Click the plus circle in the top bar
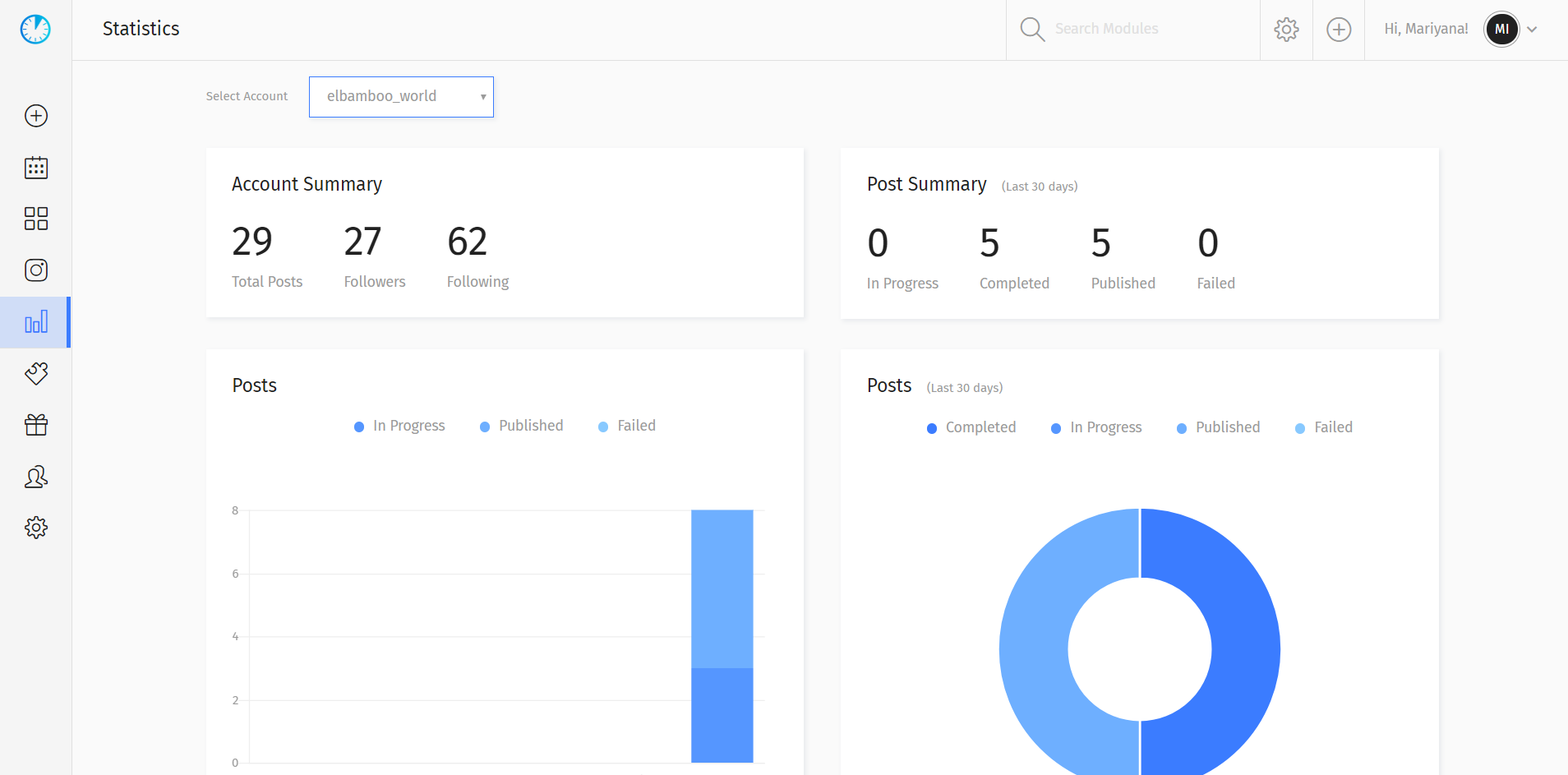 click(x=1339, y=30)
